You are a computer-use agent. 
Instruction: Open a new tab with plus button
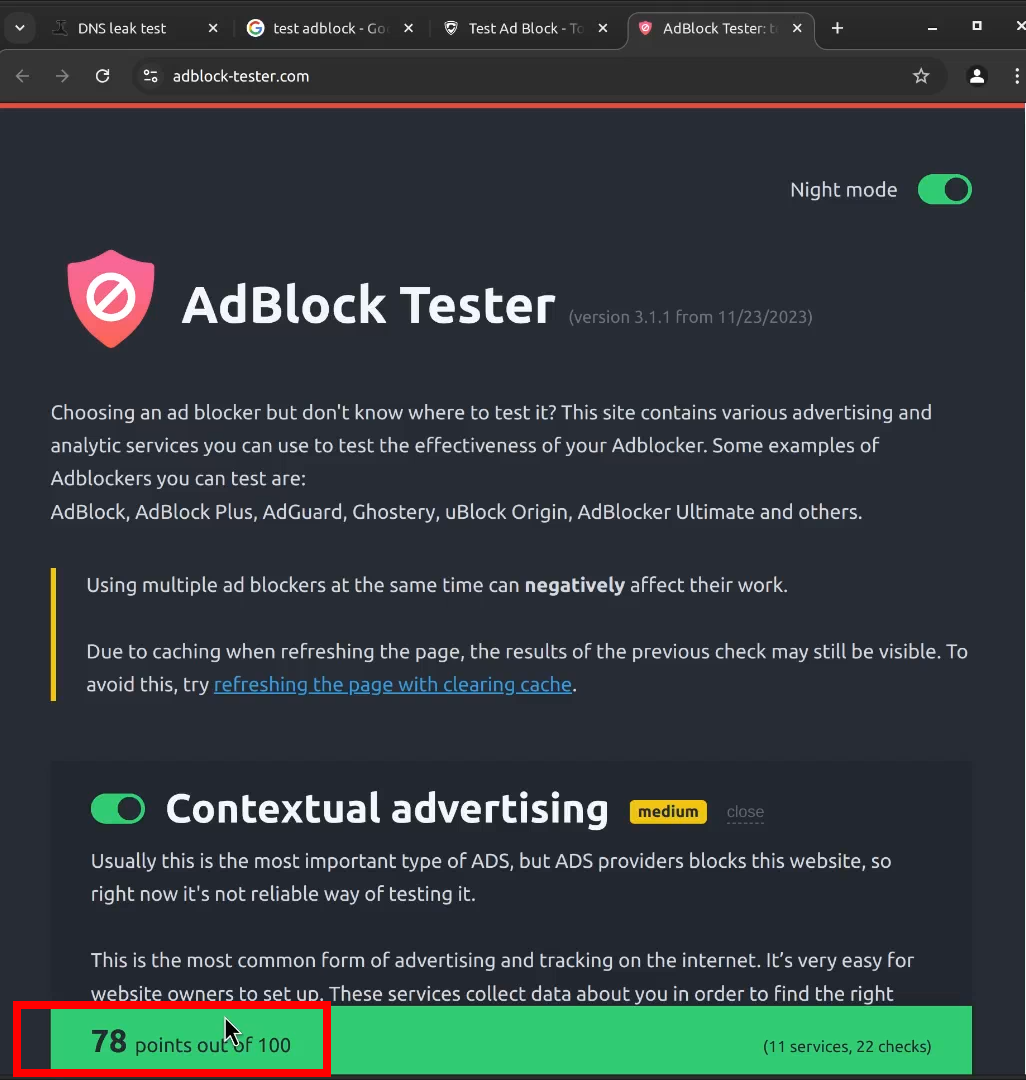click(837, 28)
